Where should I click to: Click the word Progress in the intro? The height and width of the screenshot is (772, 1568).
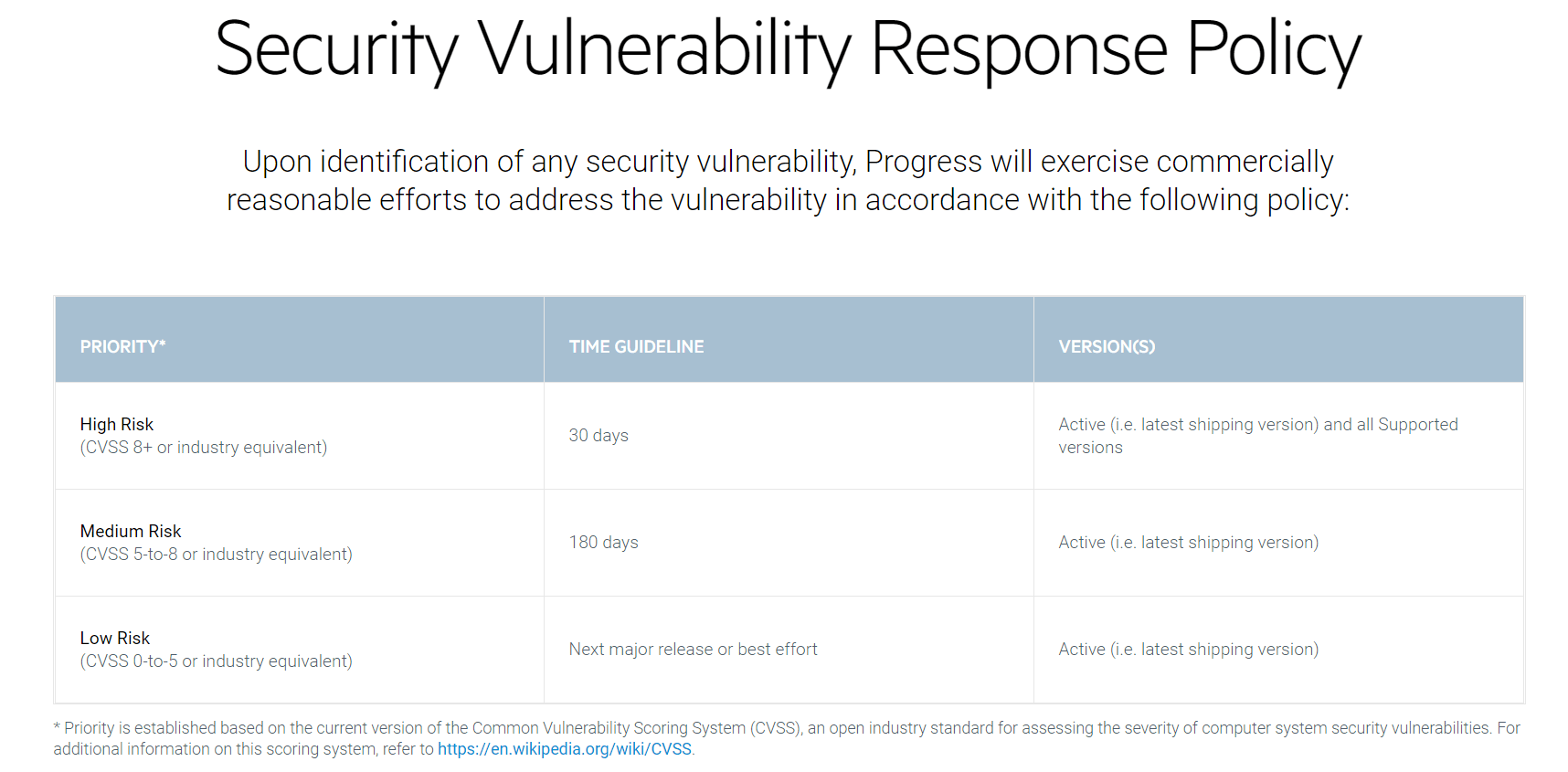pos(923,162)
